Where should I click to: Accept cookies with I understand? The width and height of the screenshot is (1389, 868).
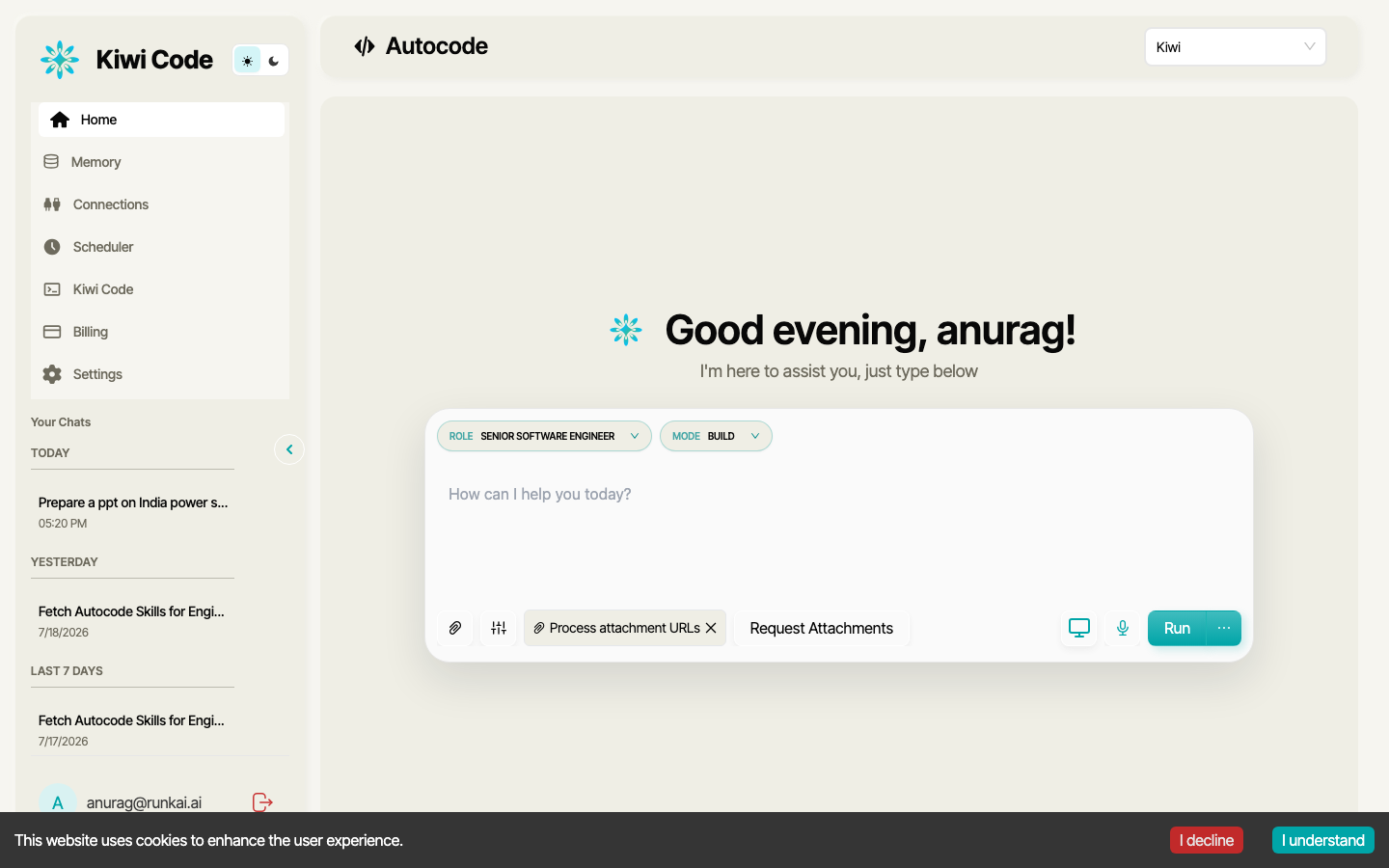coord(1323,840)
